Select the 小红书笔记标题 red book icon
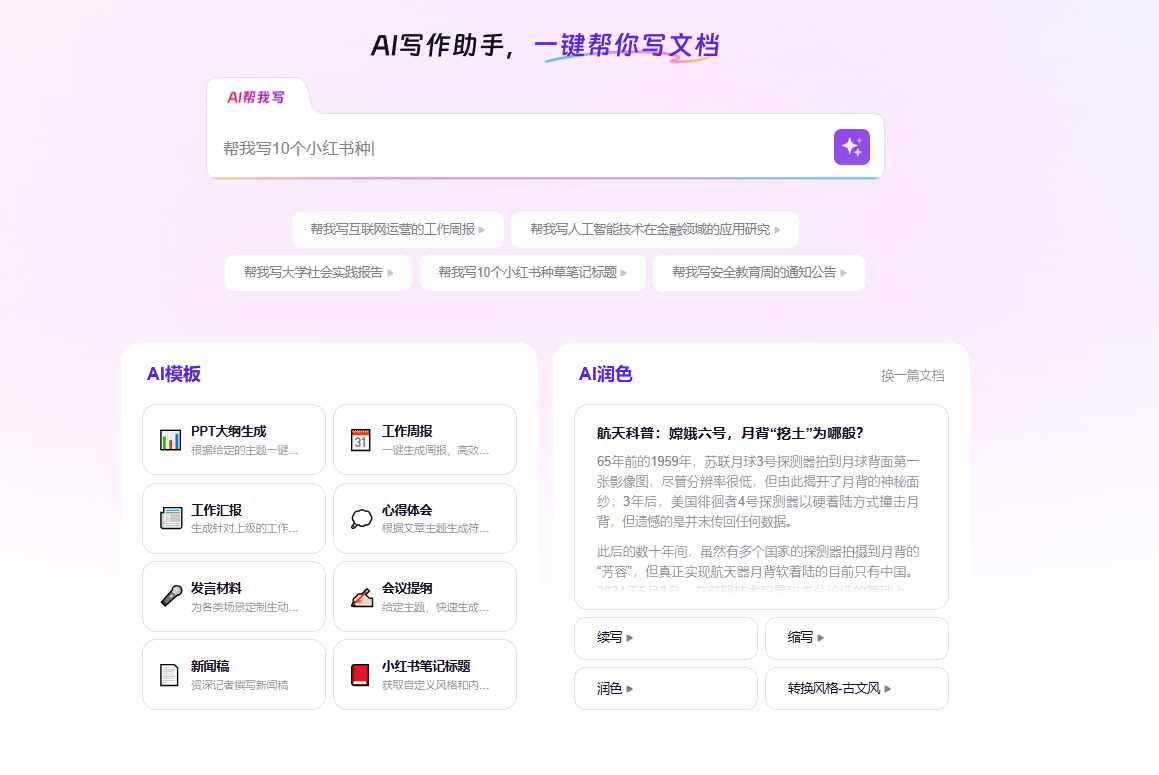This screenshot has height=775, width=1159. [362, 674]
